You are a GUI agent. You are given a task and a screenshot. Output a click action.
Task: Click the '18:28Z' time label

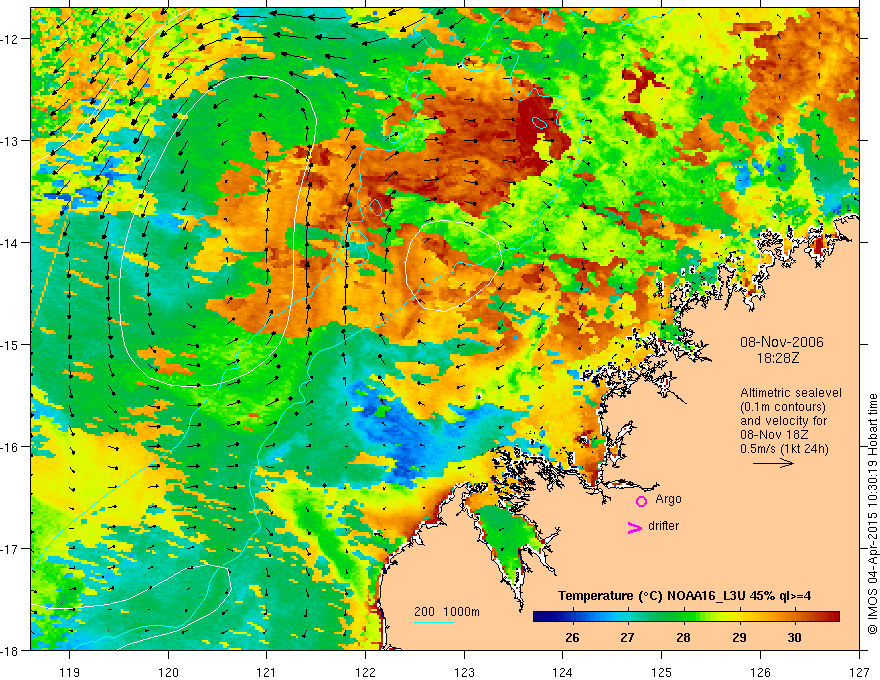tap(778, 357)
